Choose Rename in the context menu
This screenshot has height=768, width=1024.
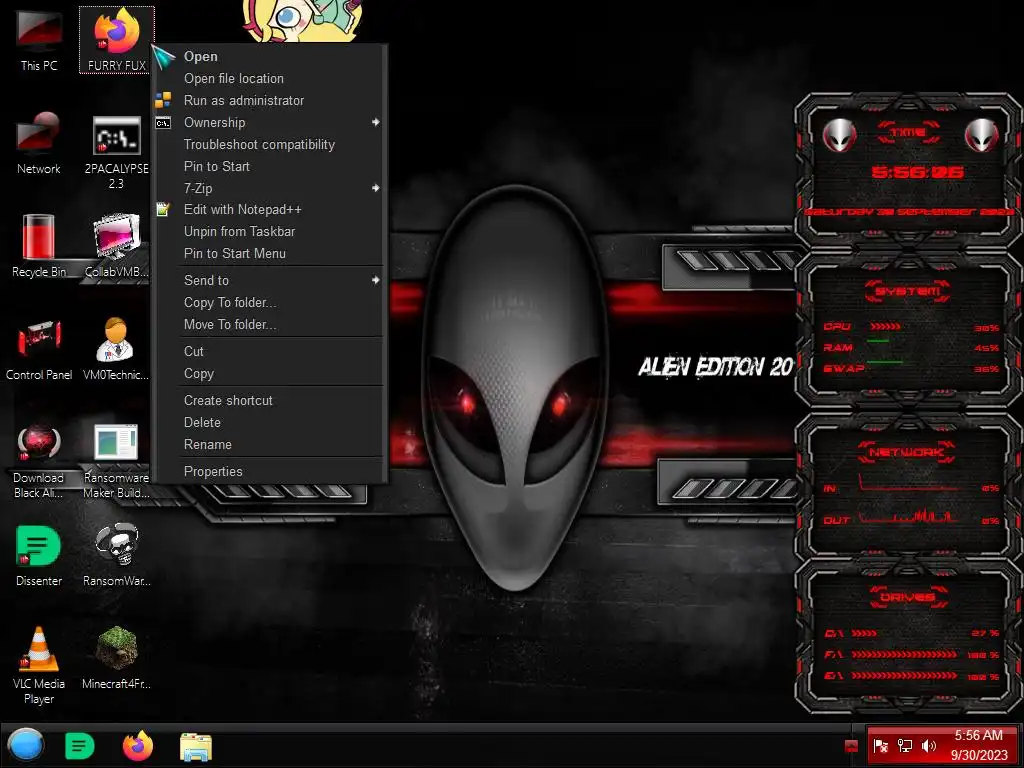(270, 444)
